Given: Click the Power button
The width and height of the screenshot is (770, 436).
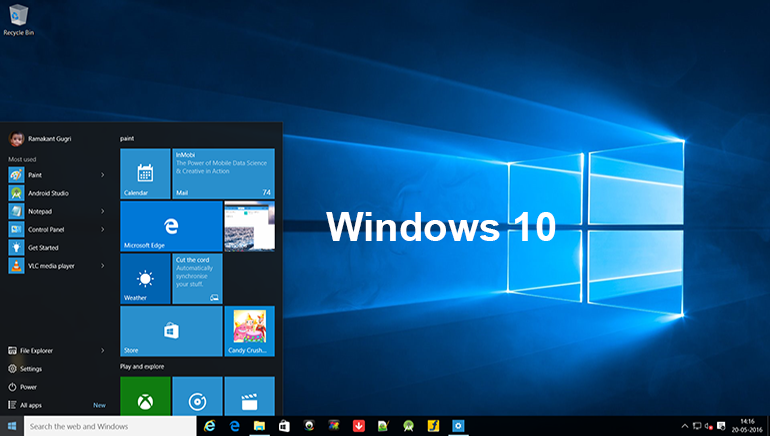Looking at the screenshot, I should pyautogui.click(x=27, y=387).
